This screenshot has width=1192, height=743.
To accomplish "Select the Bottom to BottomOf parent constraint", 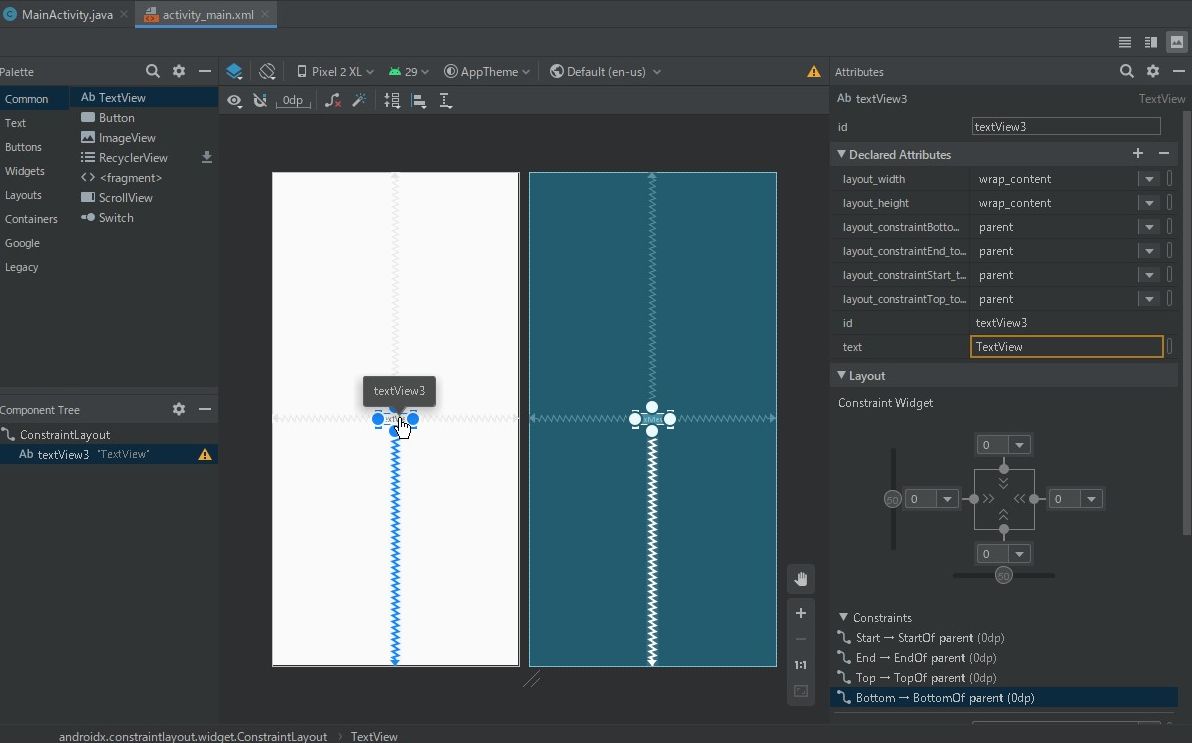I will point(944,698).
